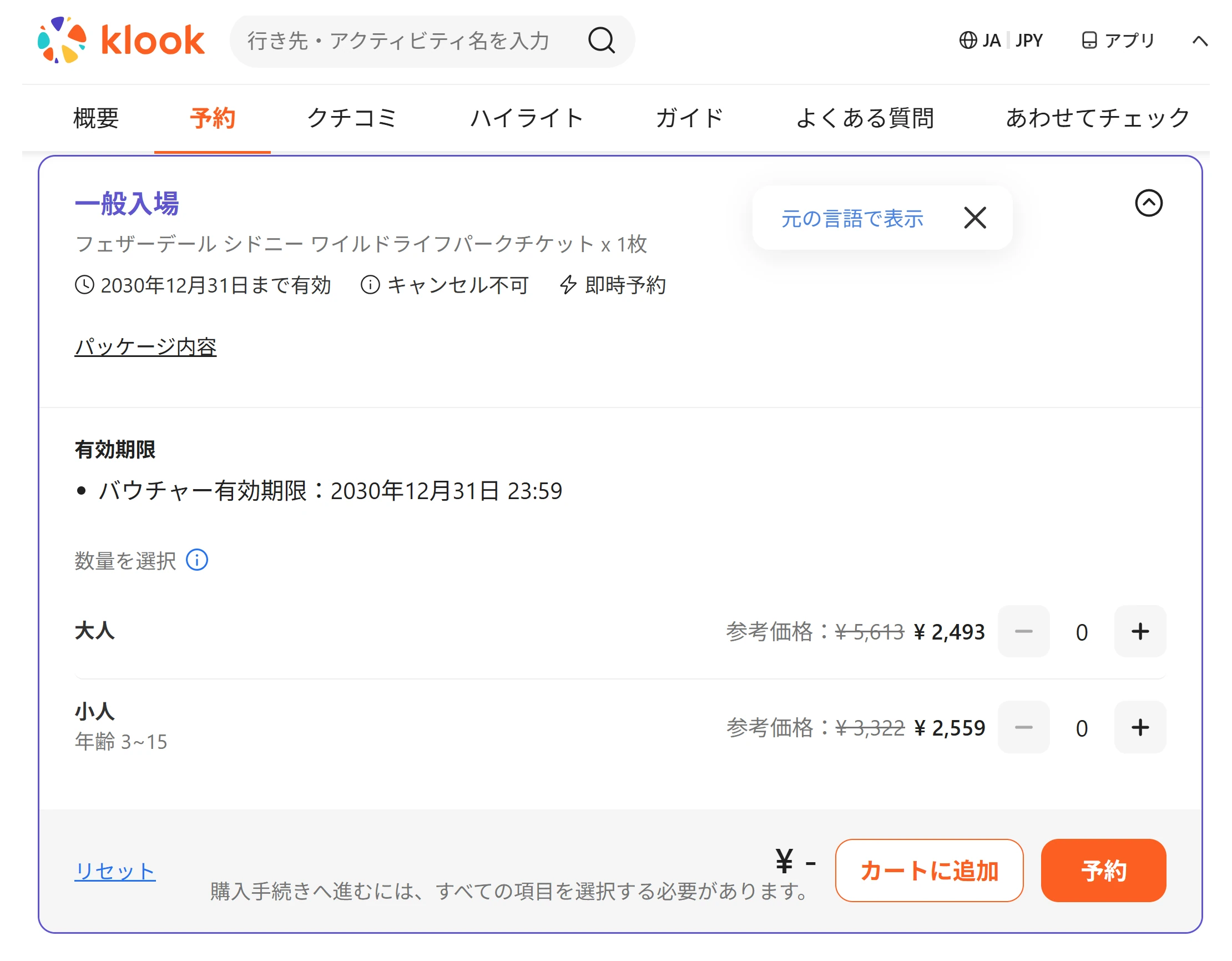Click strikethrough price ¥ 3,322

point(869,728)
